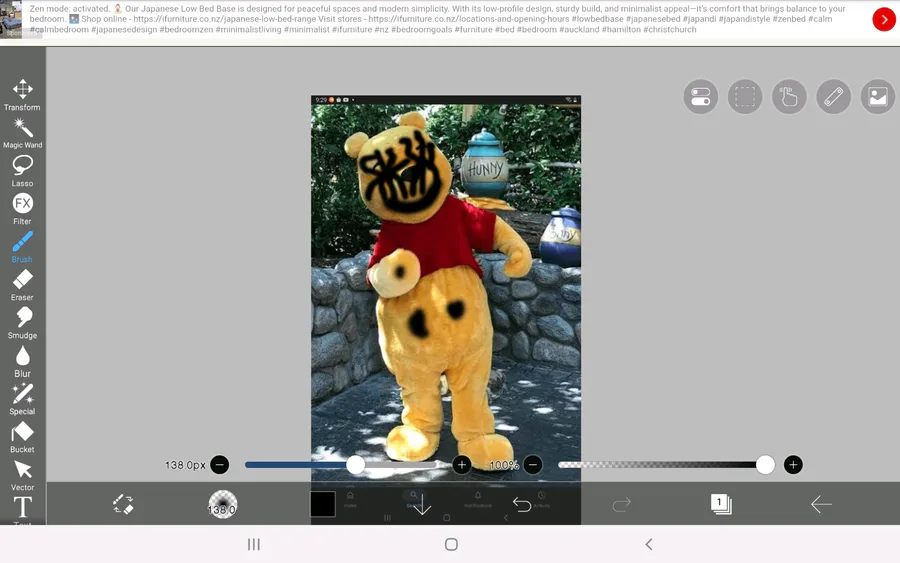Select the Bucket fill tool
This screenshot has width=900, height=563.
22,437
